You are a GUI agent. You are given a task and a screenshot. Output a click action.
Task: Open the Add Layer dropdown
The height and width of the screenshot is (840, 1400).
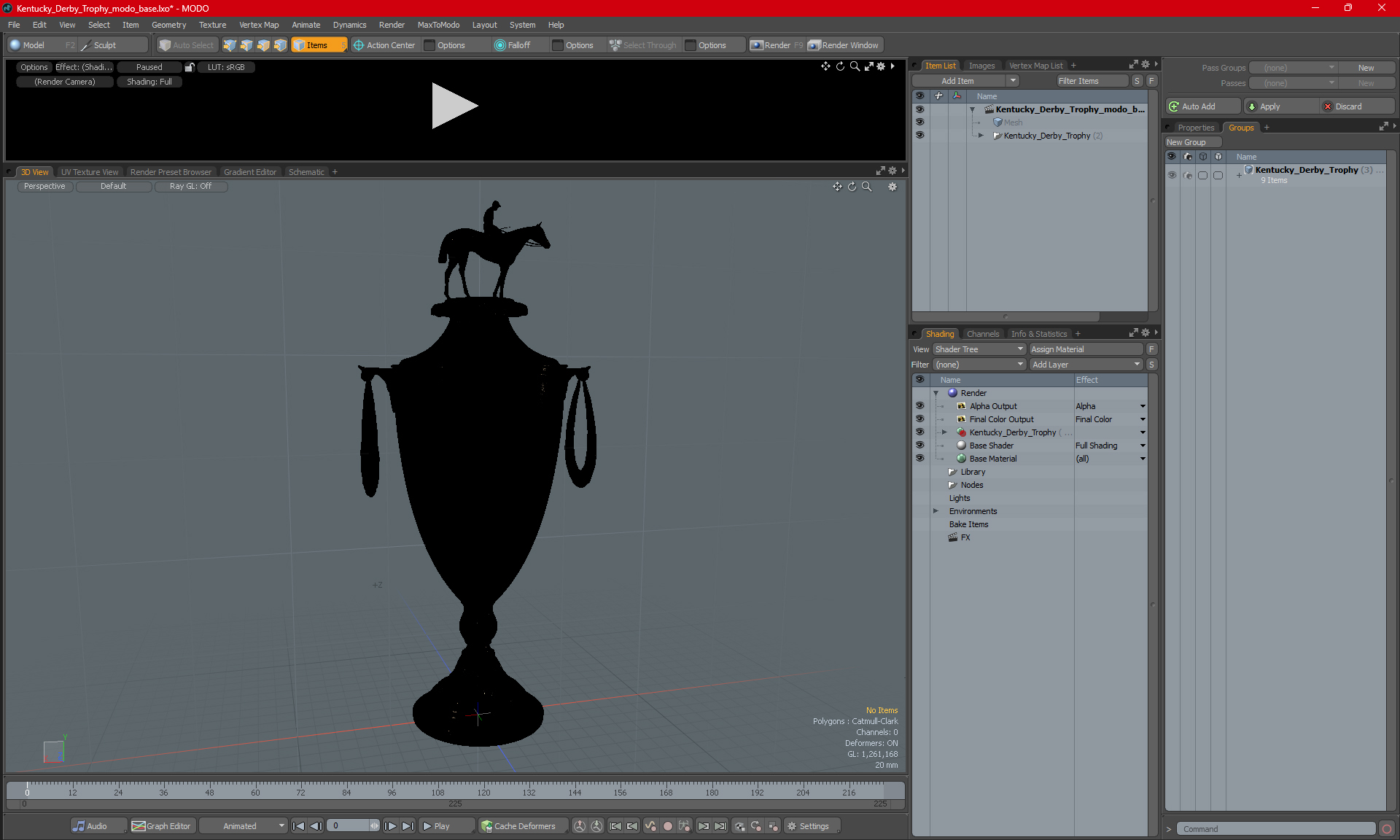tap(1086, 365)
